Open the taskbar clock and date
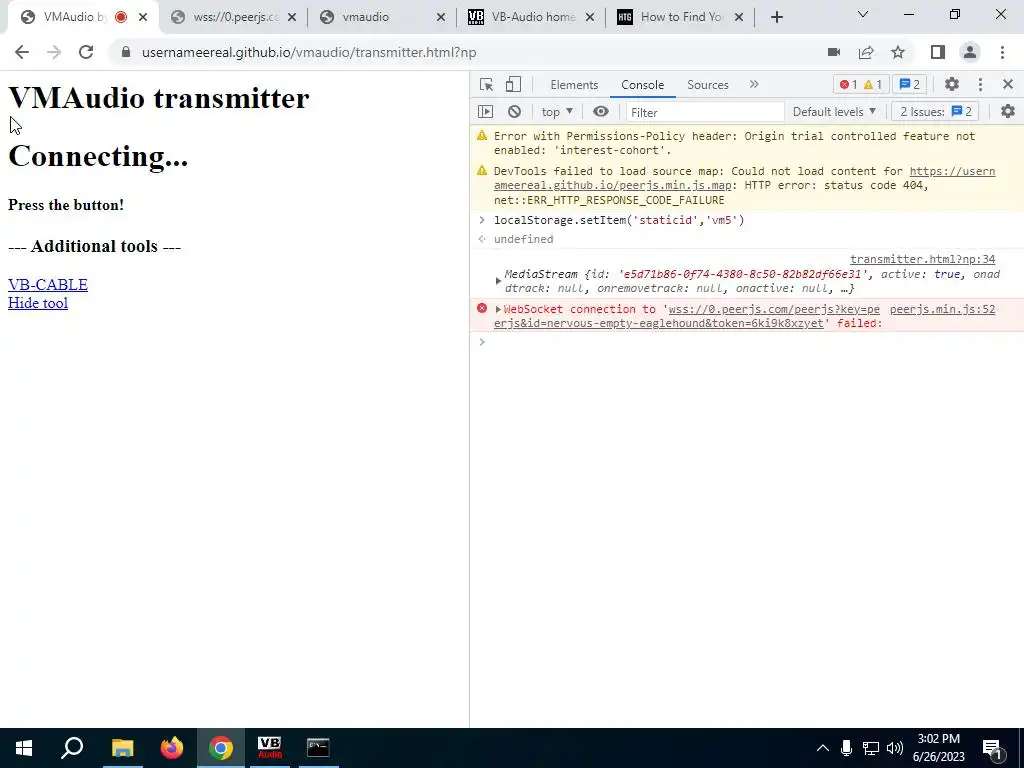Screen dimensions: 1024x768 point(938,748)
